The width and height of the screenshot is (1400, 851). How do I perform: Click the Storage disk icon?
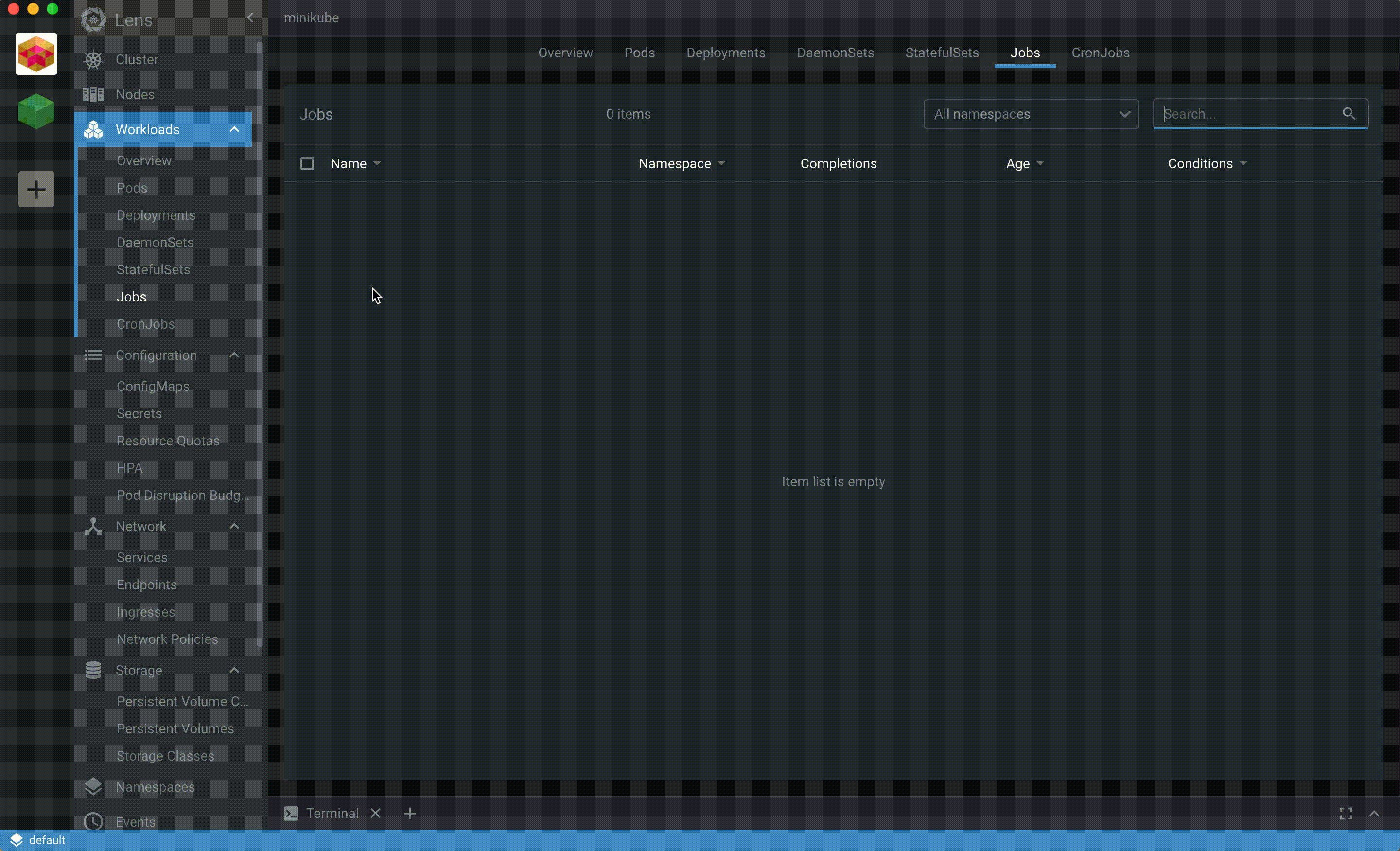click(x=93, y=670)
